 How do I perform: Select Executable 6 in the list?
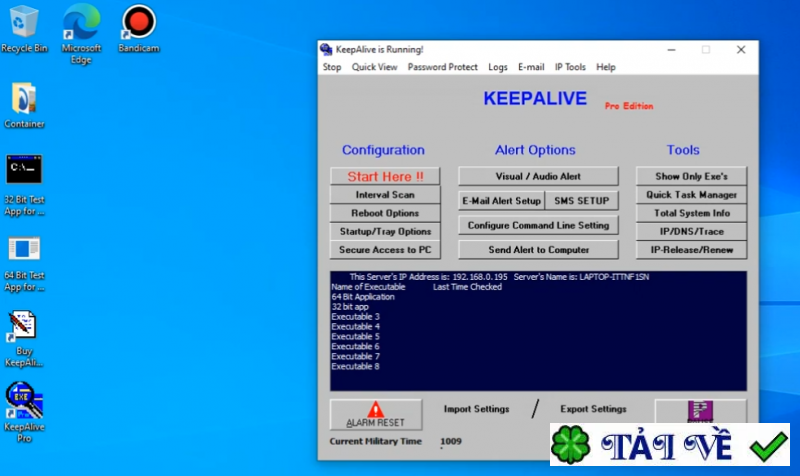356,346
